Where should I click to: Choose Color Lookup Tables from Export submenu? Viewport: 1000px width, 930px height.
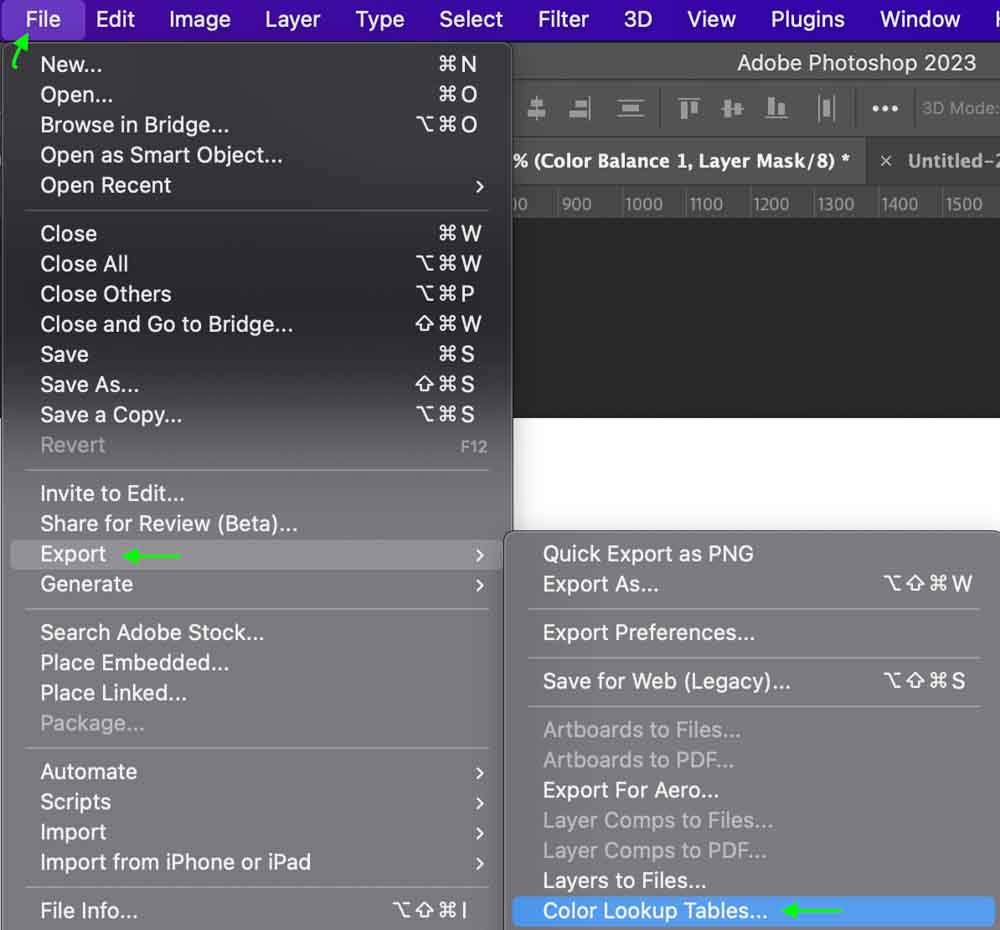655,911
